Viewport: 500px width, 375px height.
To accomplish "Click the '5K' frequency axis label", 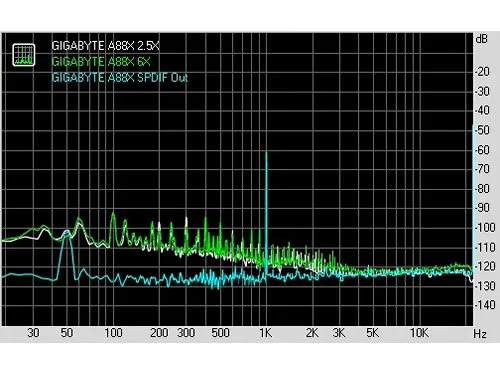I will click(x=373, y=333).
